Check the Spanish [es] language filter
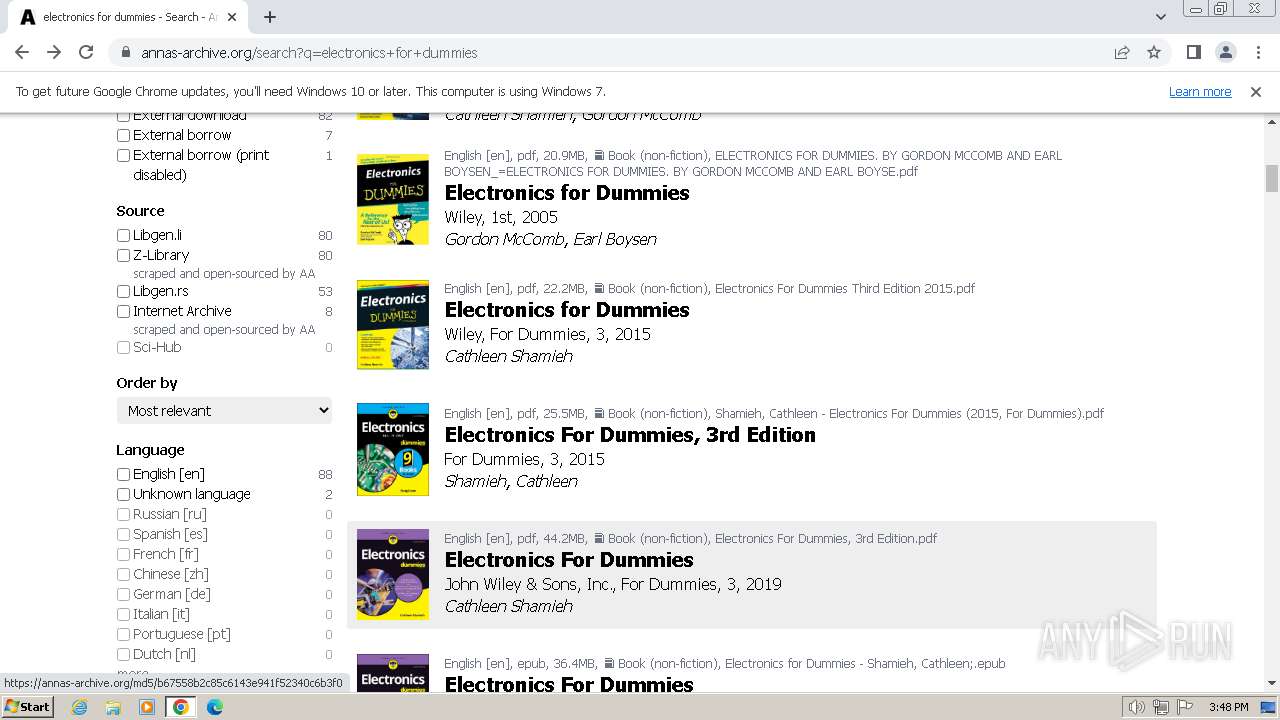Image resolution: width=1280 pixels, height=720 pixels. [123, 534]
